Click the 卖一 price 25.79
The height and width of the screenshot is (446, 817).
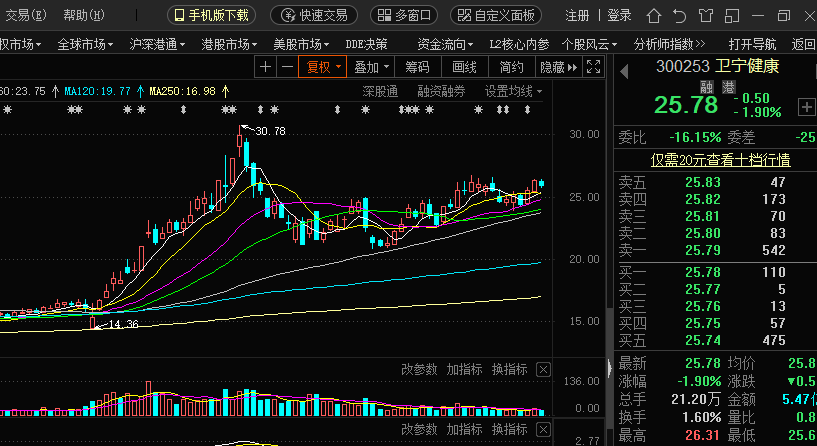(x=703, y=251)
